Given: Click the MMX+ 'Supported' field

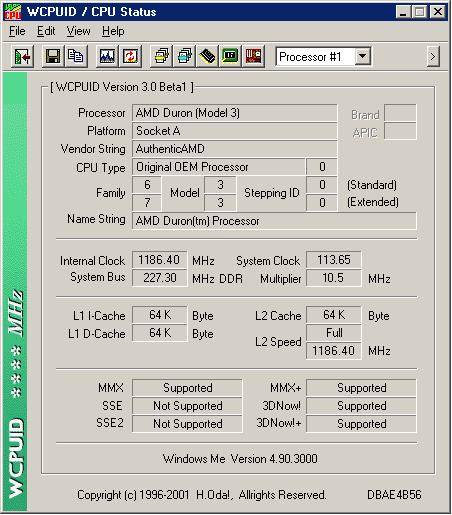Looking at the screenshot, I should 361,388.
